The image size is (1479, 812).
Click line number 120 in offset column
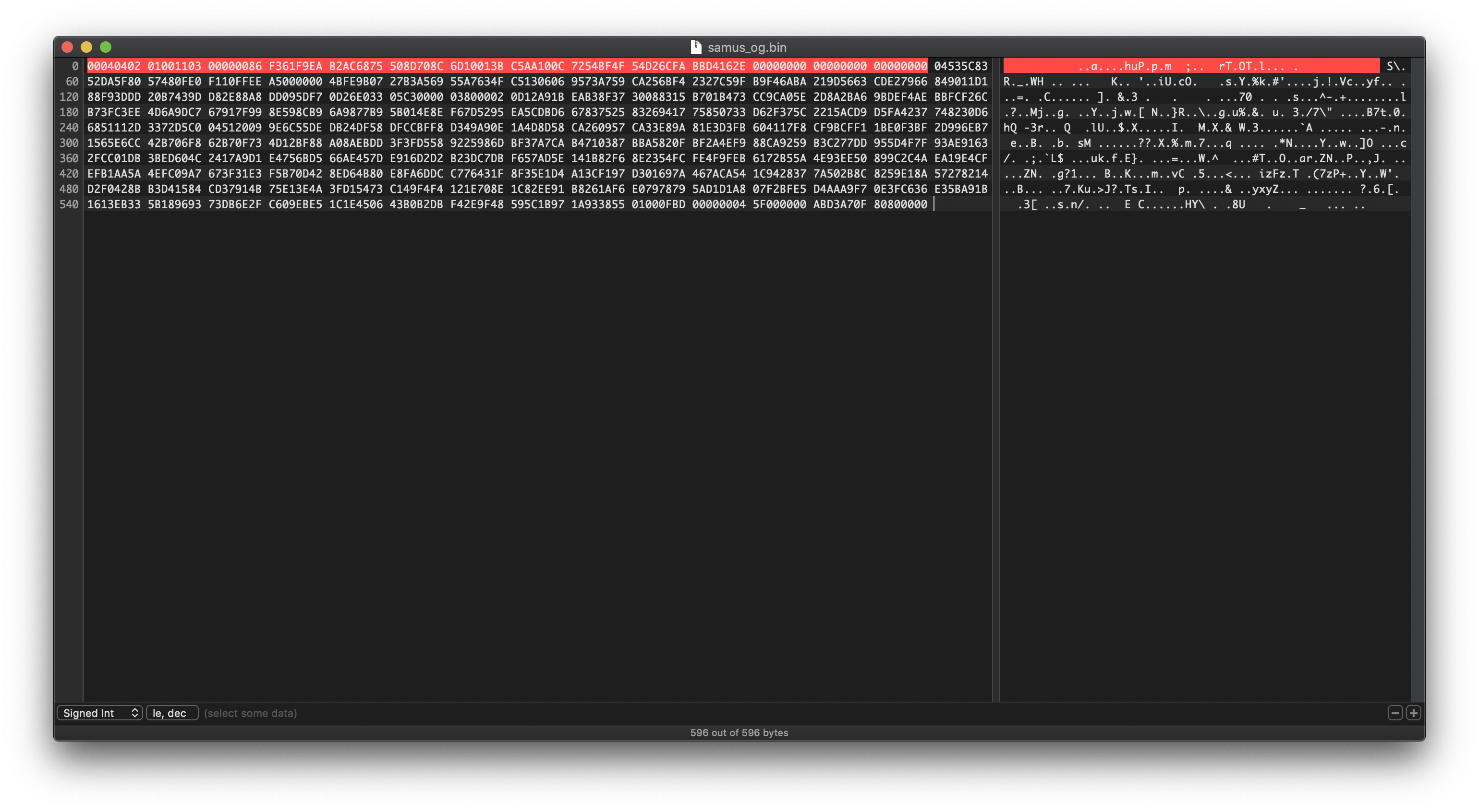tap(69, 97)
